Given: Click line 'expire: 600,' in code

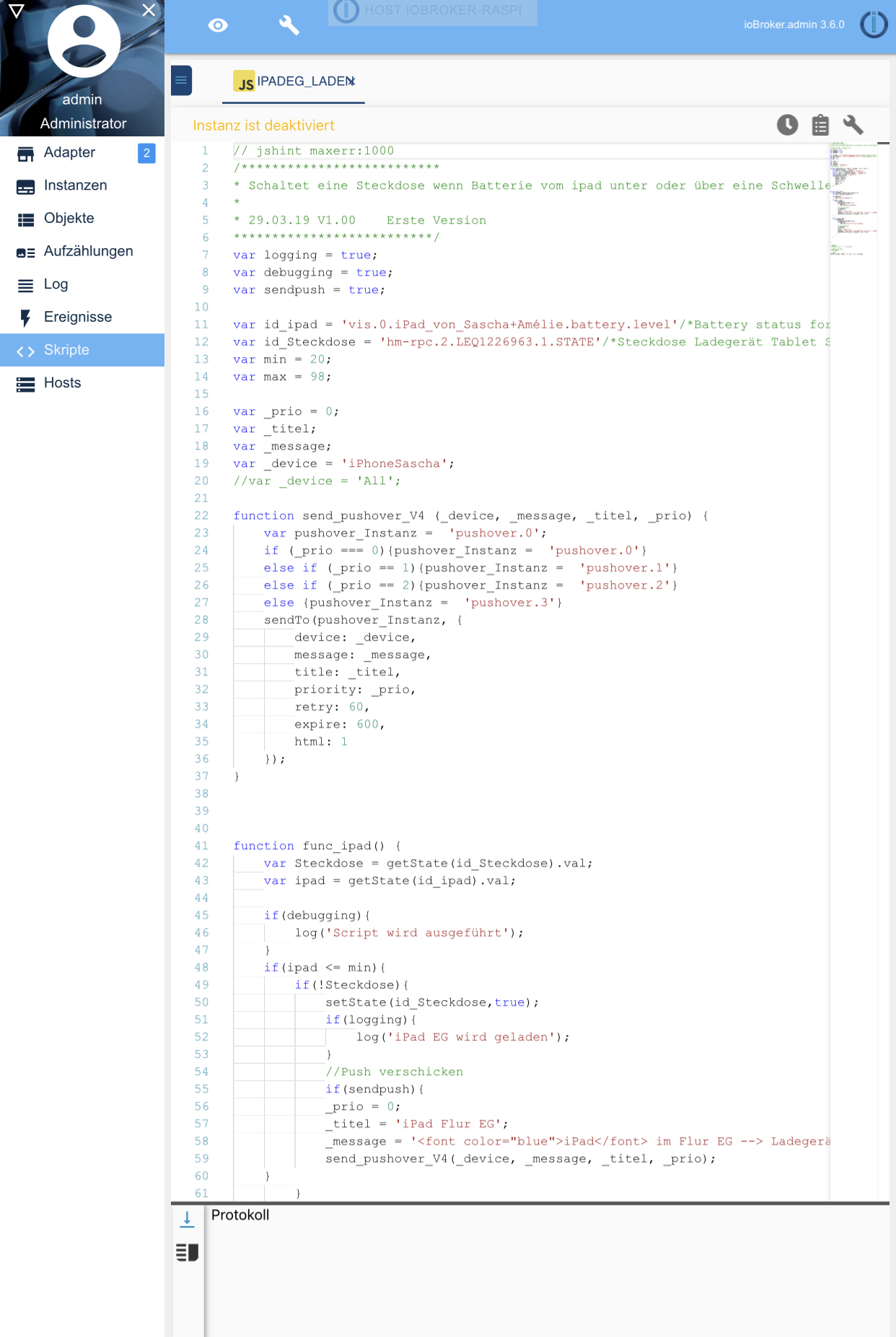Looking at the screenshot, I should [x=339, y=724].
